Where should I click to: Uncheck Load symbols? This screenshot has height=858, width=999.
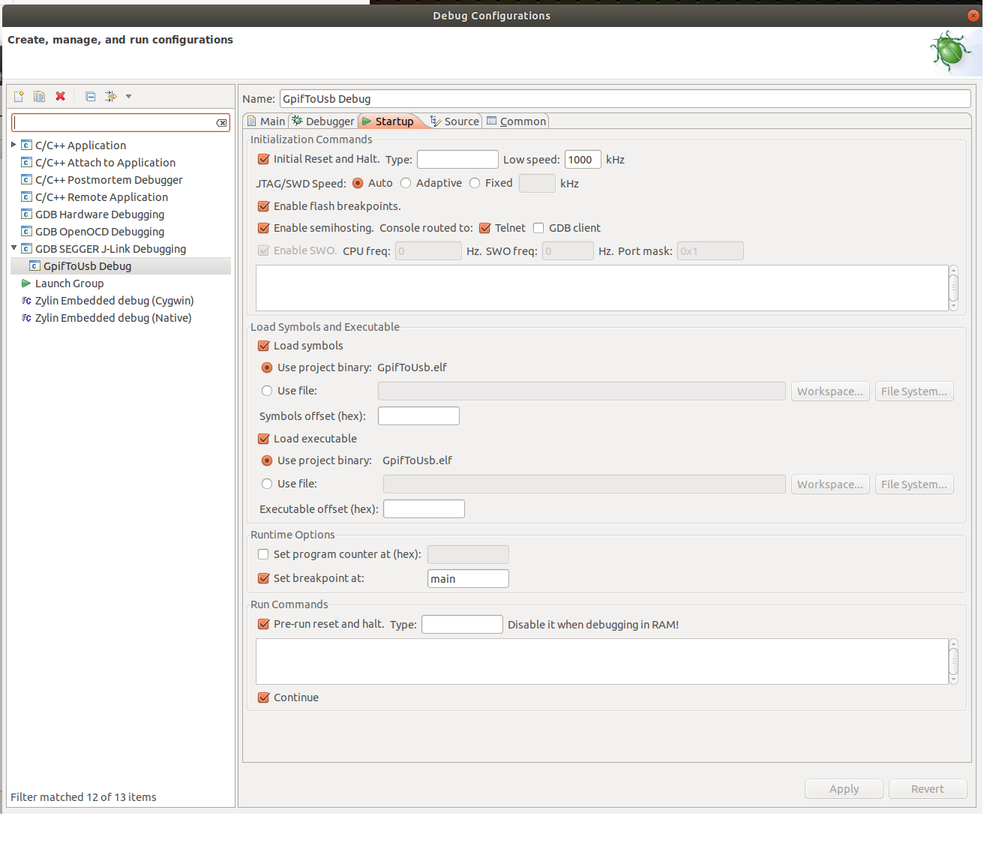pos(262,343)
